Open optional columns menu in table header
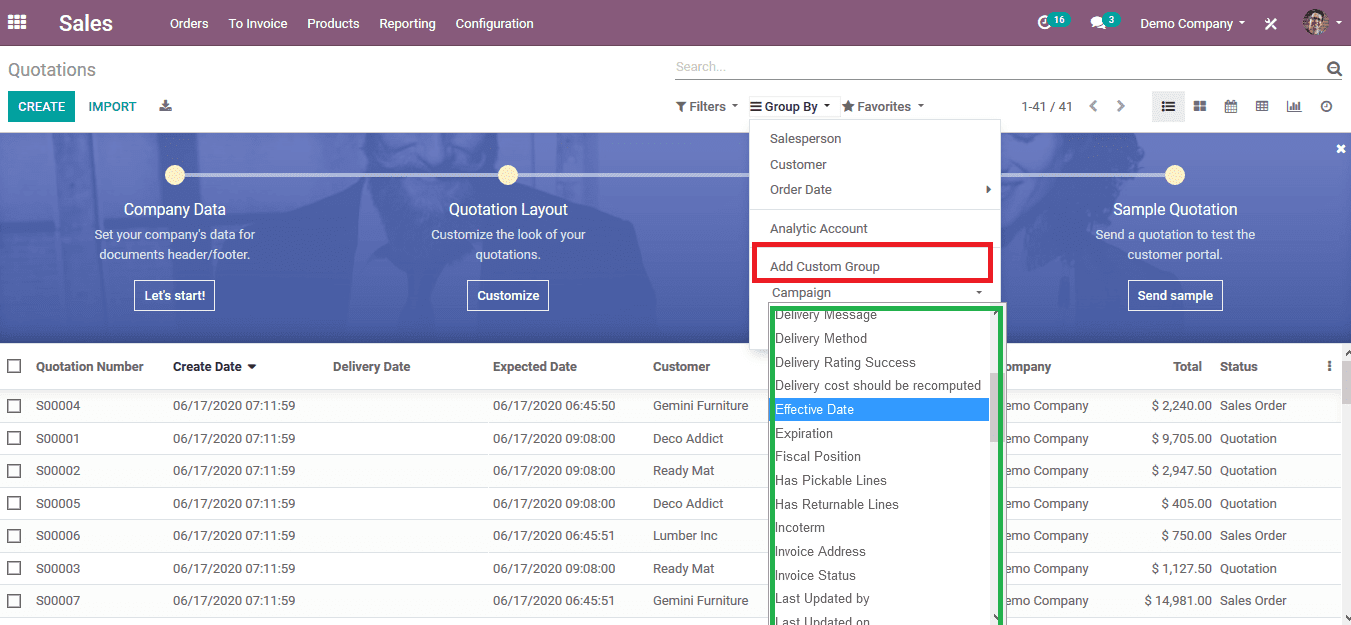 coord(1329,366)
